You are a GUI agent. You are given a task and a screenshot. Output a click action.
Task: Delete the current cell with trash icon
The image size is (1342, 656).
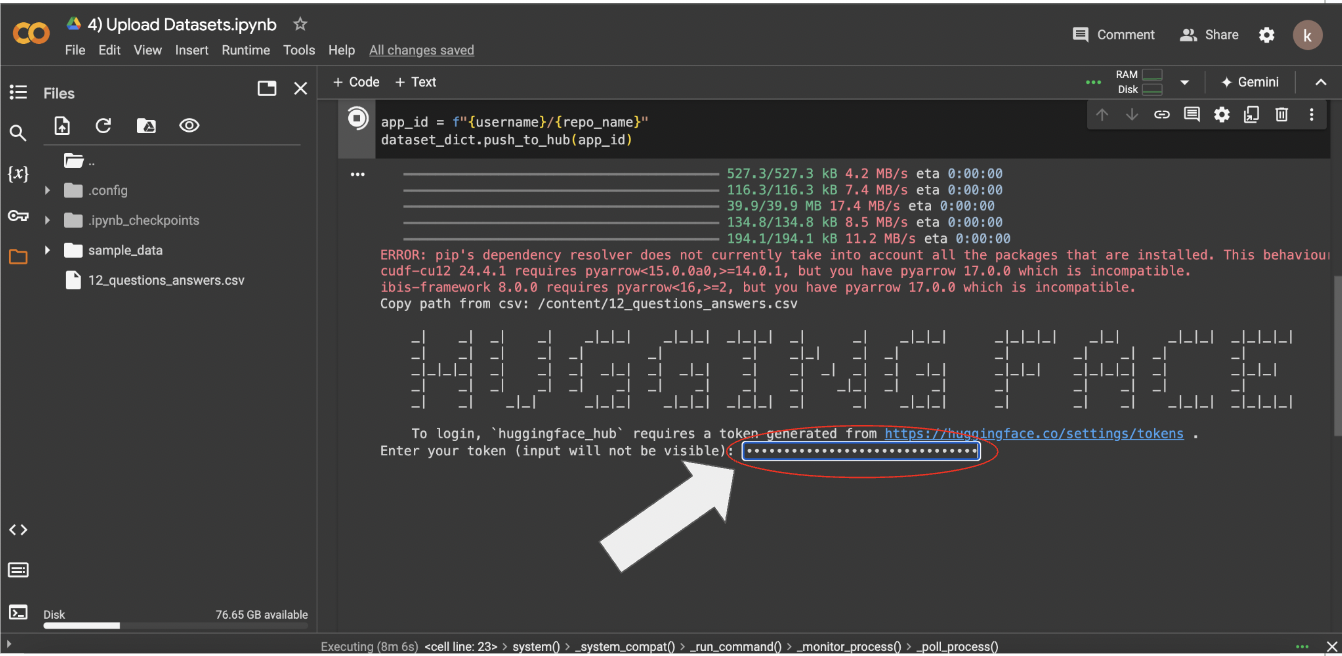[x=1281, y=115]
